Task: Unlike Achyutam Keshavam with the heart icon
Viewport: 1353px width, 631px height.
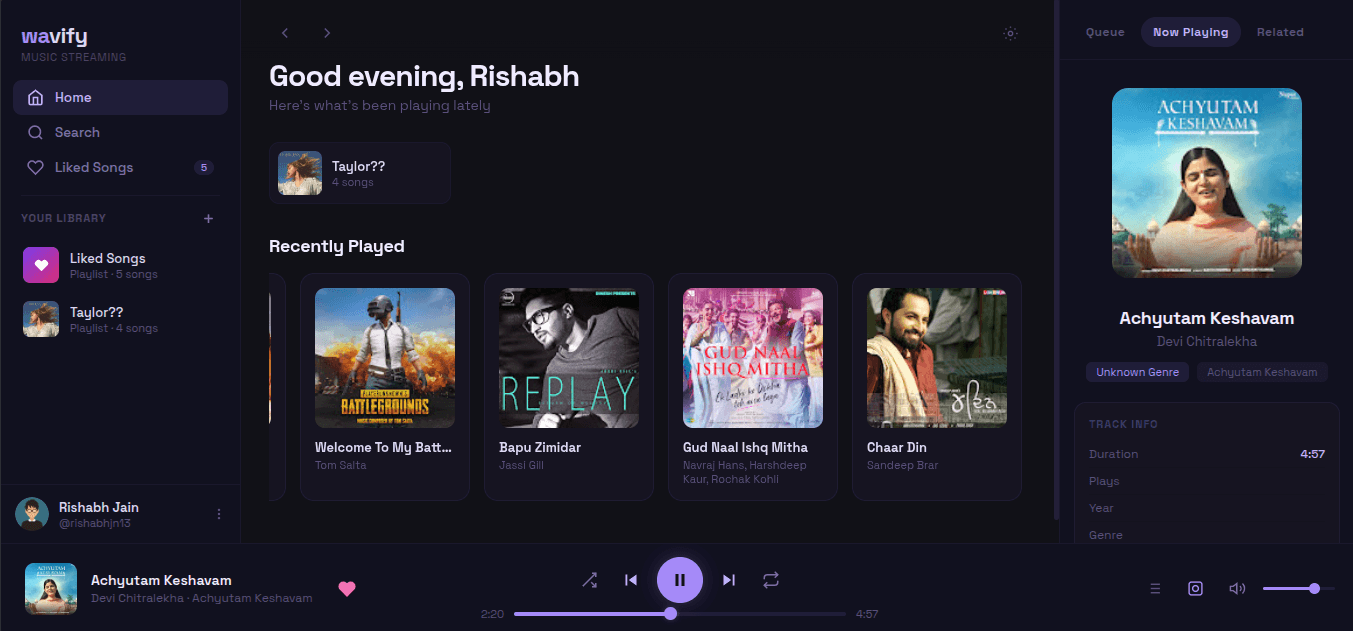Action: coord(347,588)
